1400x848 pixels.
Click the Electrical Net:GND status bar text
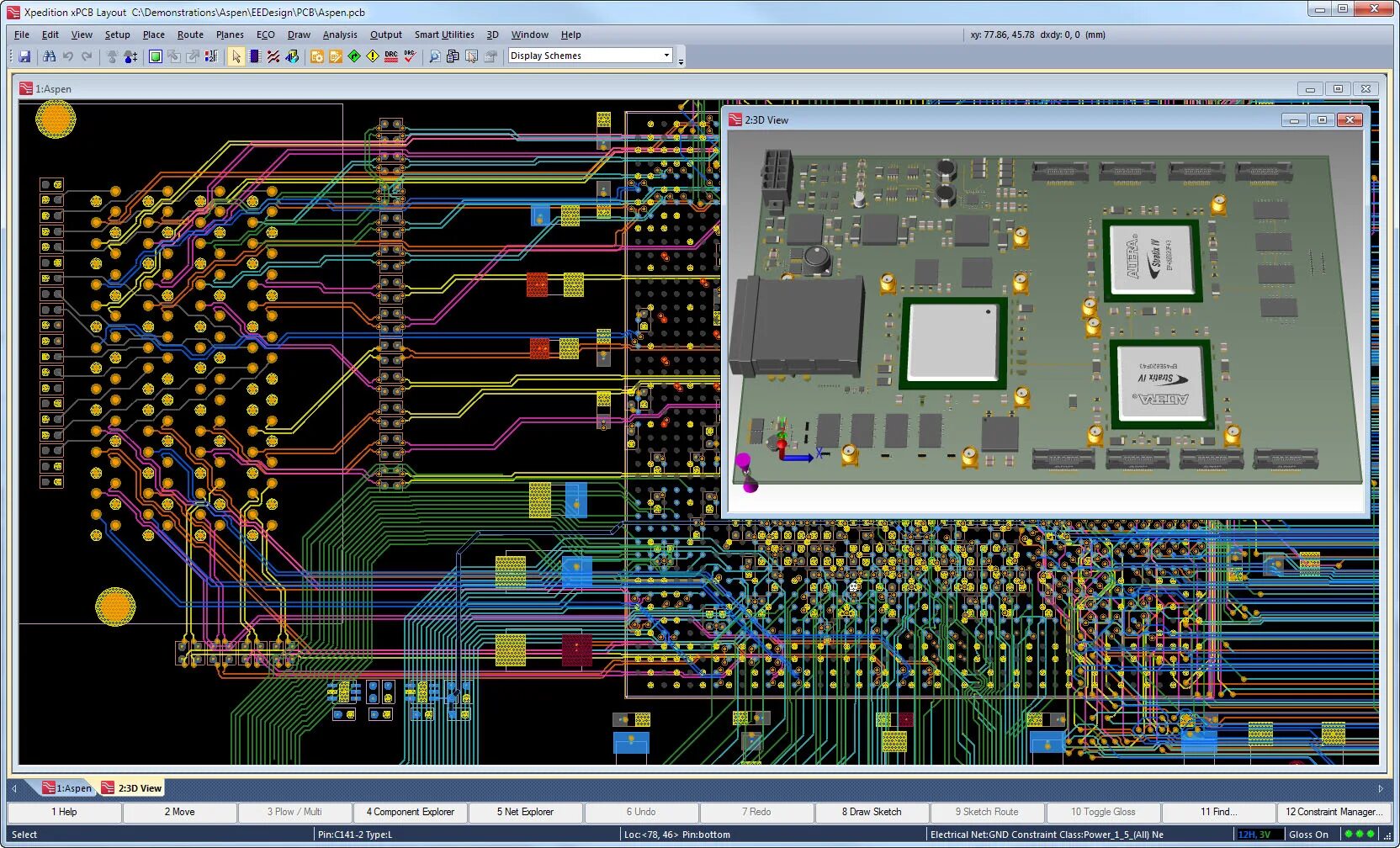(1047, 835)
